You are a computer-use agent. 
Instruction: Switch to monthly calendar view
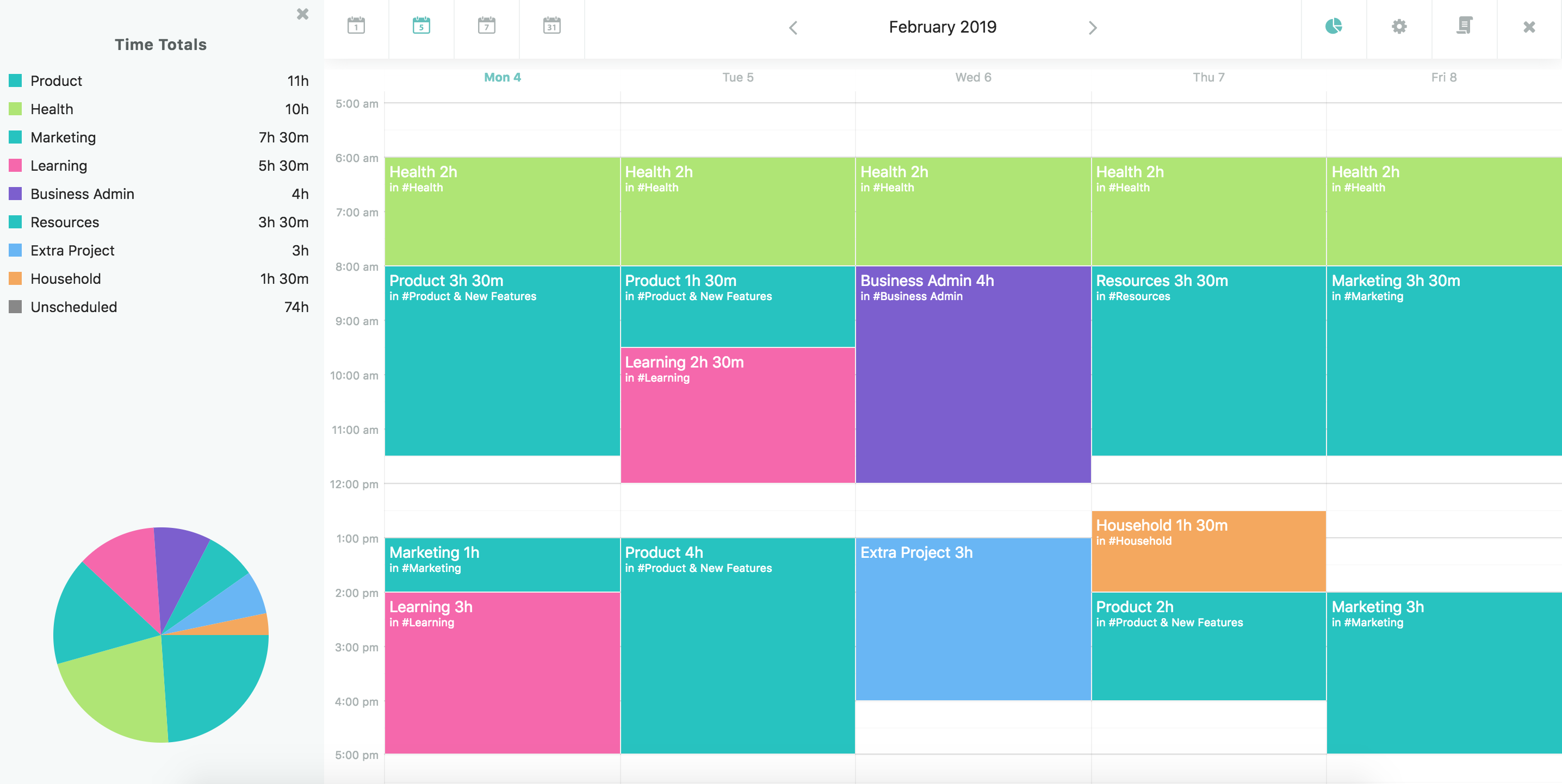551,28
